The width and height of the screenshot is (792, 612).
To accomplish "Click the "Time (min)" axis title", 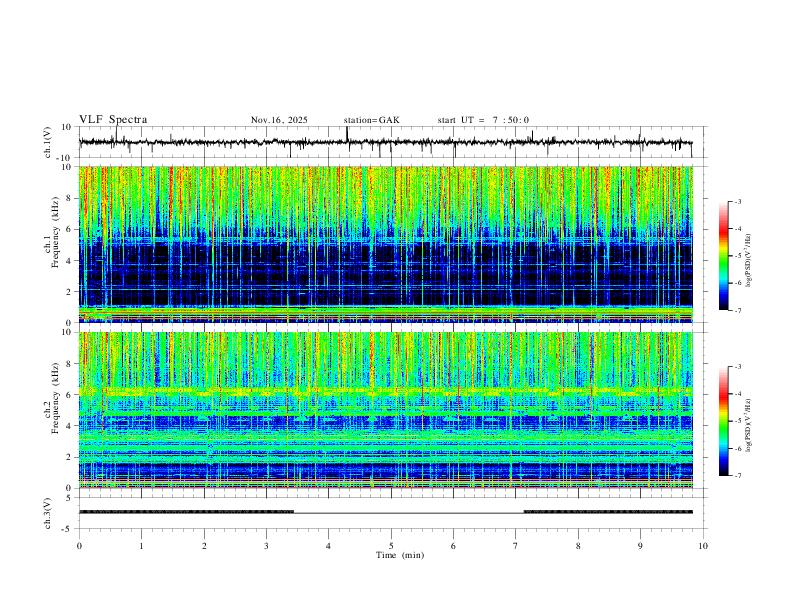I will click(x=400, y=555).
